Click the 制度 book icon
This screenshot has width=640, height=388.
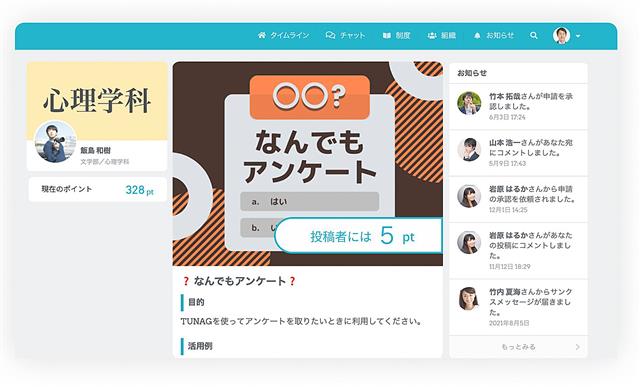387,35
